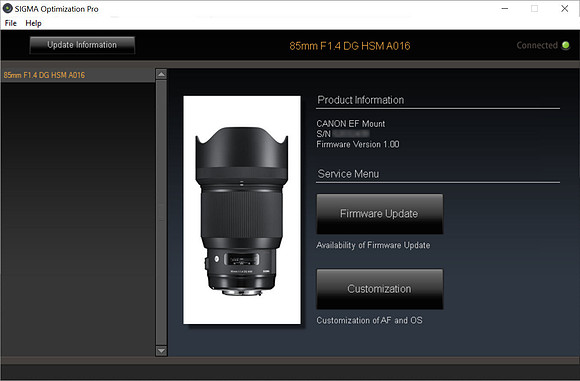This screenshot has width=580, height=381.
Task: Click the Service Menu heading
Action: tap(348, 174)
